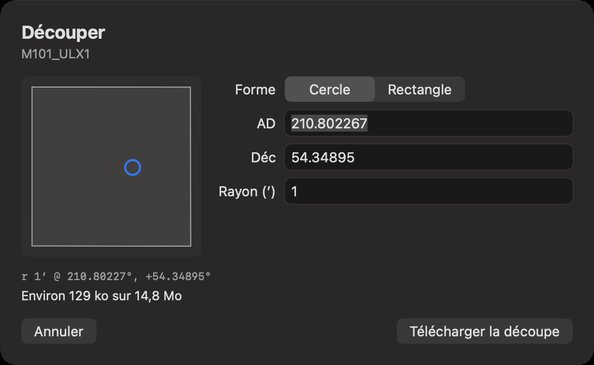Click the highlighted 210.802267 value
Image resolution: width=594 pixels, height=365 pixels.
[329, 123]
